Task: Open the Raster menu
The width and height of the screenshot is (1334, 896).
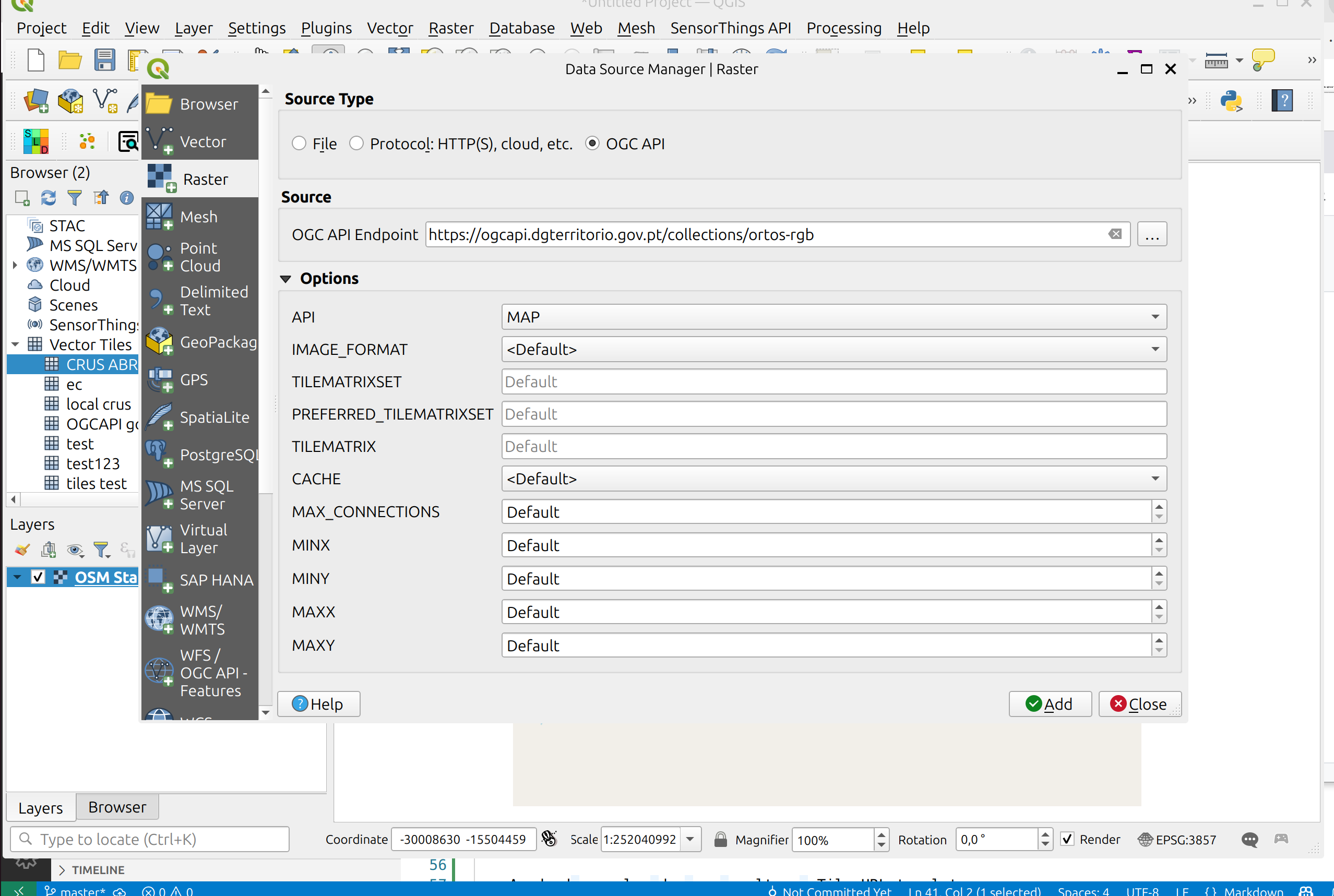Action: coord(451,28)
